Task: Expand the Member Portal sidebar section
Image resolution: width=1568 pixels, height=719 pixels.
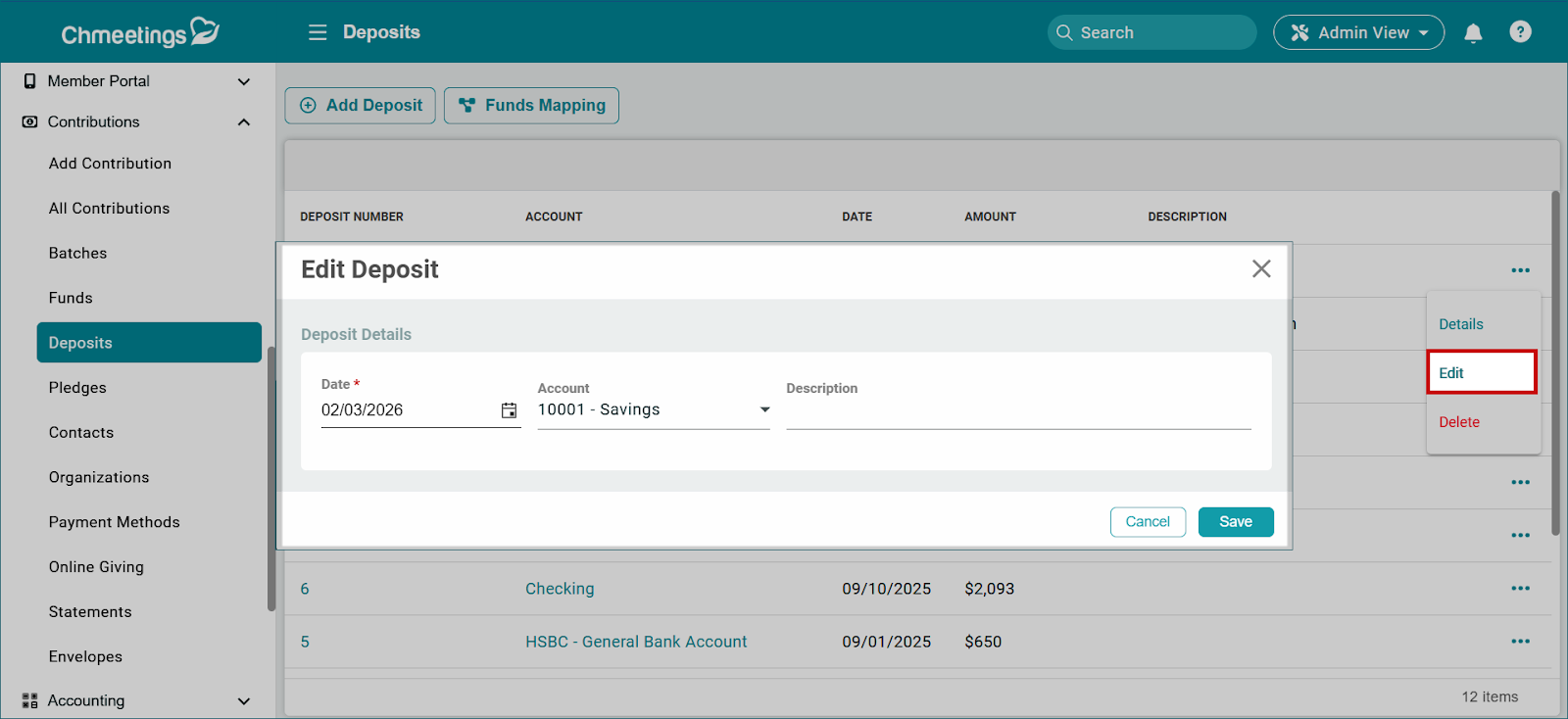Action: 244,81
